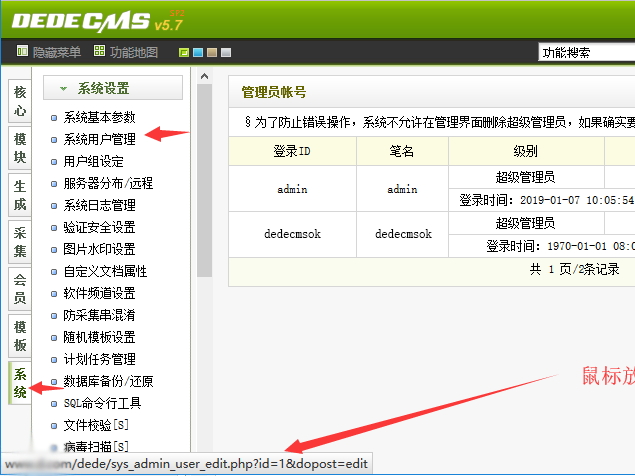Select the blue skin color swatch
The width and height of the screenshot is (635, 476).
(x=198, y=52)
